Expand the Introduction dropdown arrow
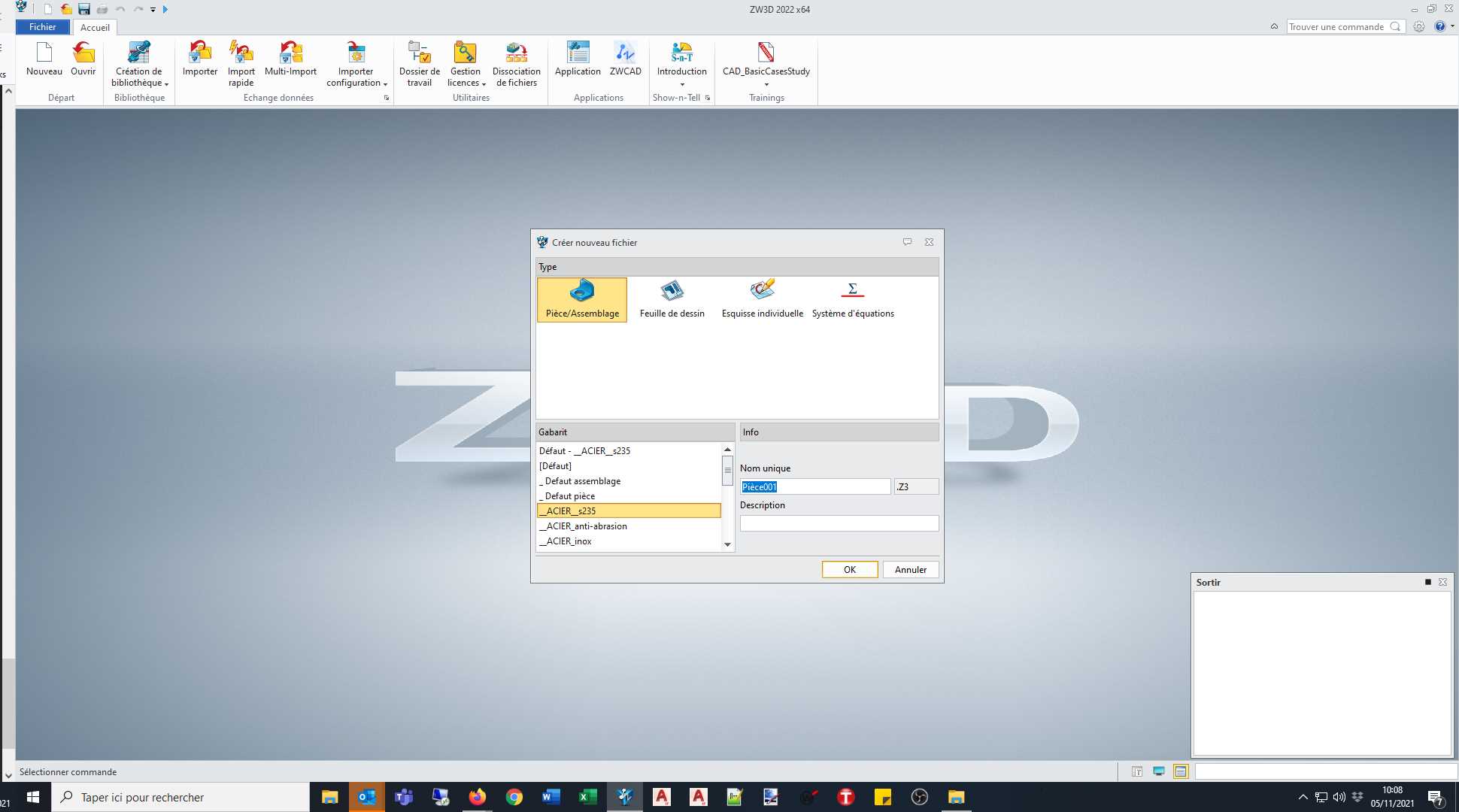 [x=682, y=84]
